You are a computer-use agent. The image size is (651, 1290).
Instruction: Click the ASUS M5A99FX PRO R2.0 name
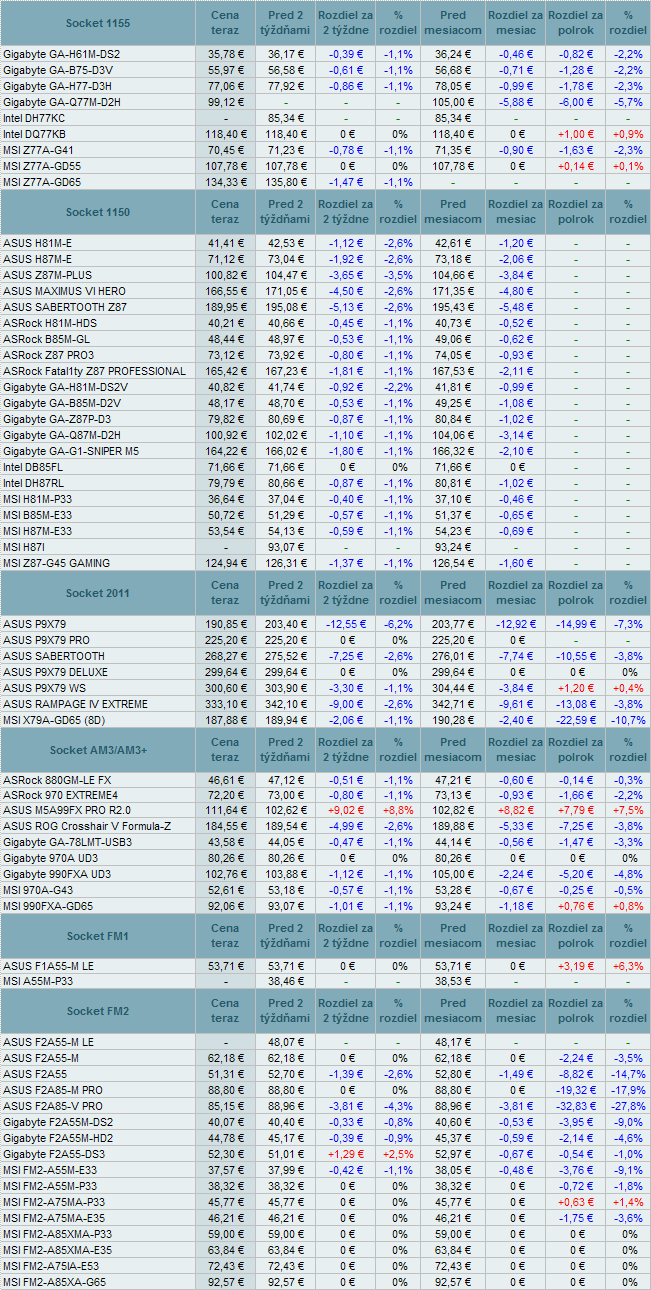click(x=67, y=810)
